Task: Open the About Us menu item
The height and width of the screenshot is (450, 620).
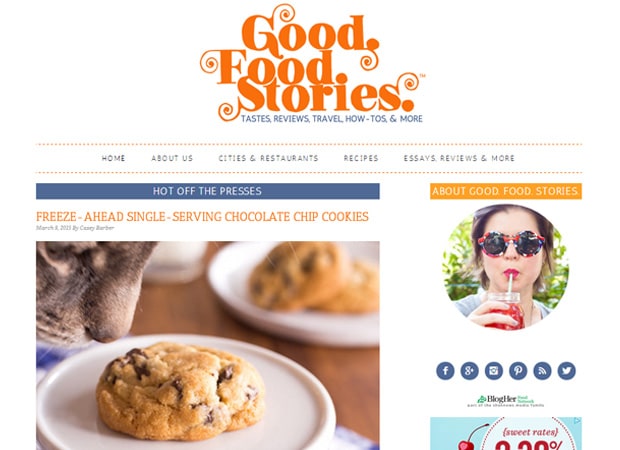Action: (x=172, y=158)
